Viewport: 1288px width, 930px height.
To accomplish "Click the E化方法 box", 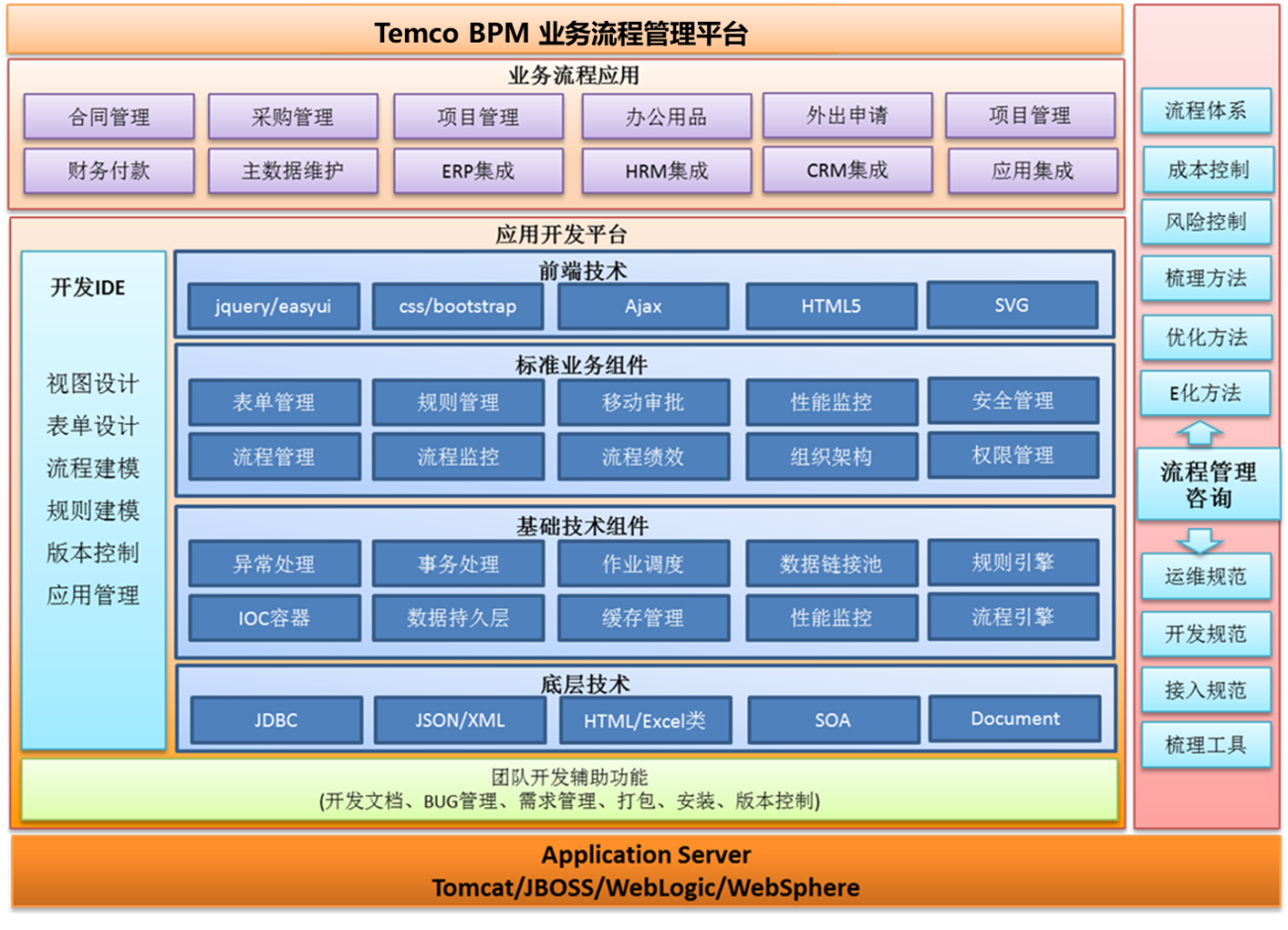I will pyautogui.click(x=1206, y=393).
